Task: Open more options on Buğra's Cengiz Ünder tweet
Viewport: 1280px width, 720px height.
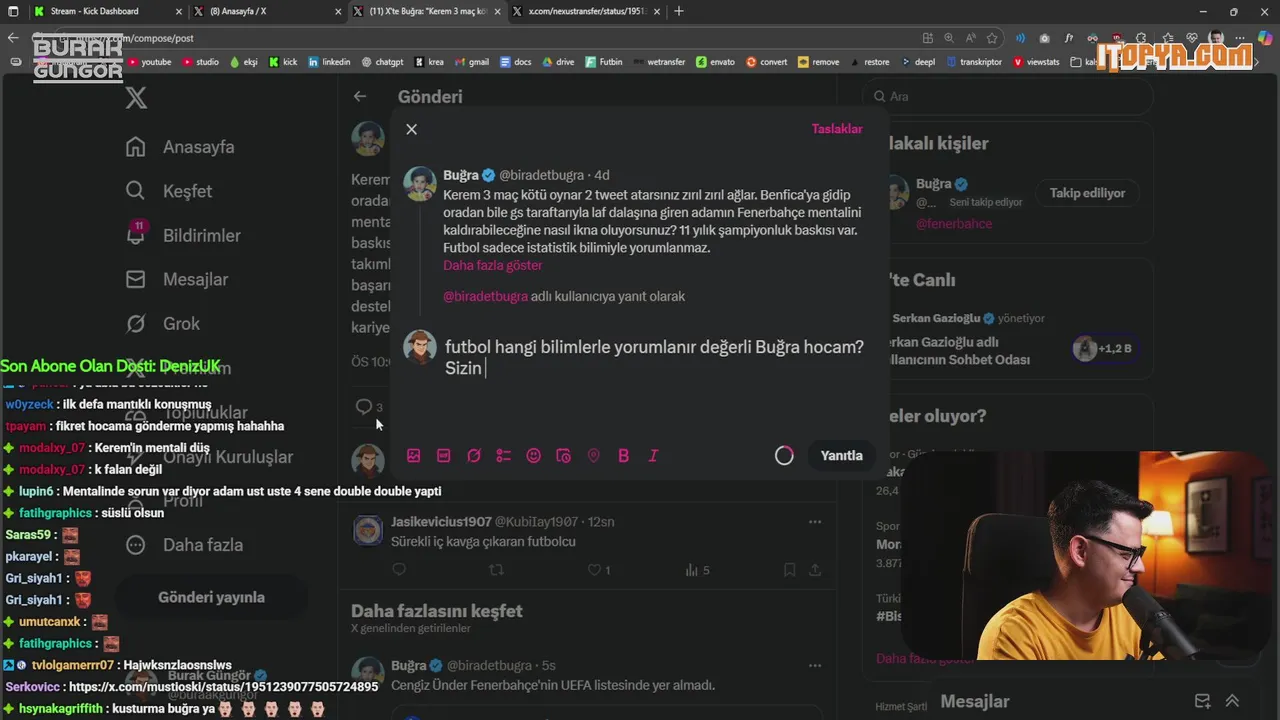Action: click(815, 665)
